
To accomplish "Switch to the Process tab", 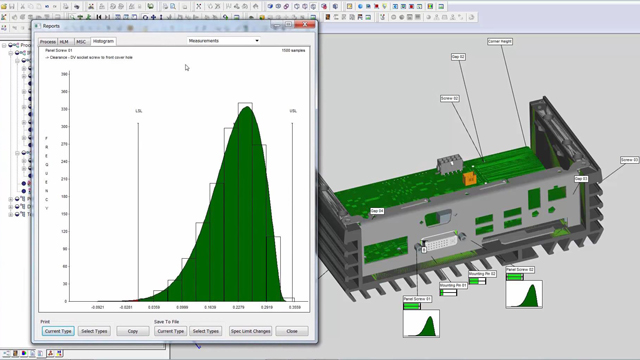I will (48, 42).
